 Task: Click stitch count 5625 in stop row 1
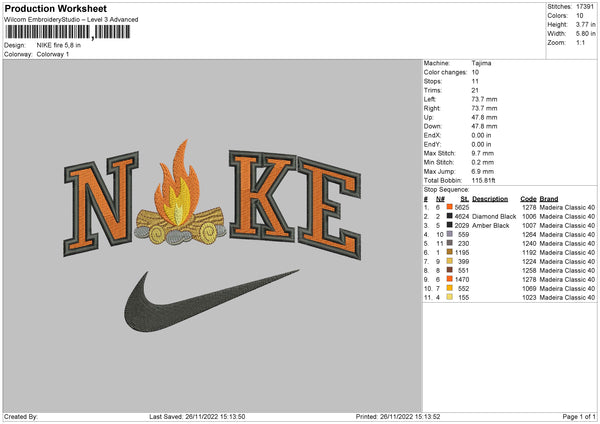point(462,207)
